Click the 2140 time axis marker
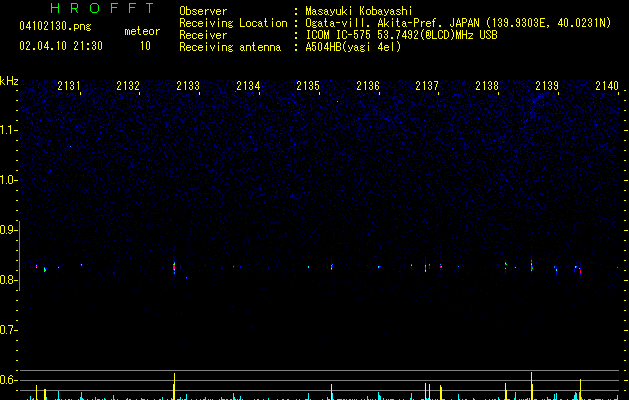 pos(607,86)
